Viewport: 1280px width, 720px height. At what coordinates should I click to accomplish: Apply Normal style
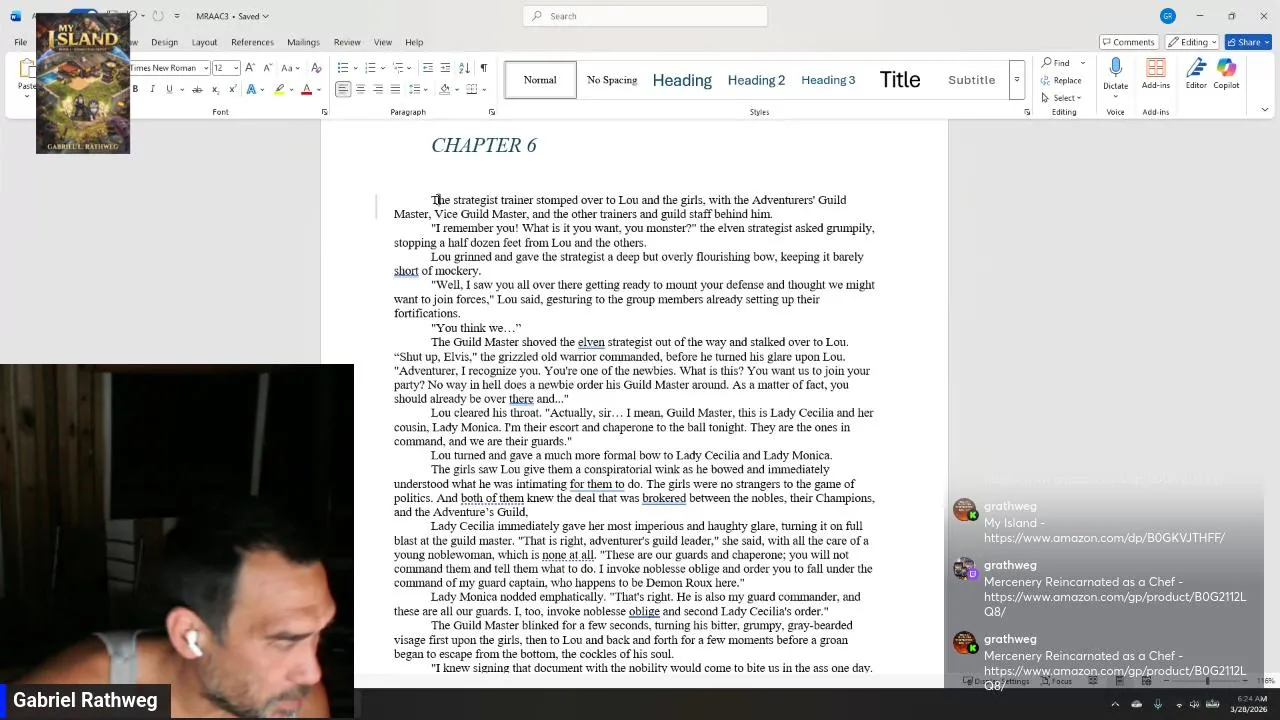[x=540, y=80]
